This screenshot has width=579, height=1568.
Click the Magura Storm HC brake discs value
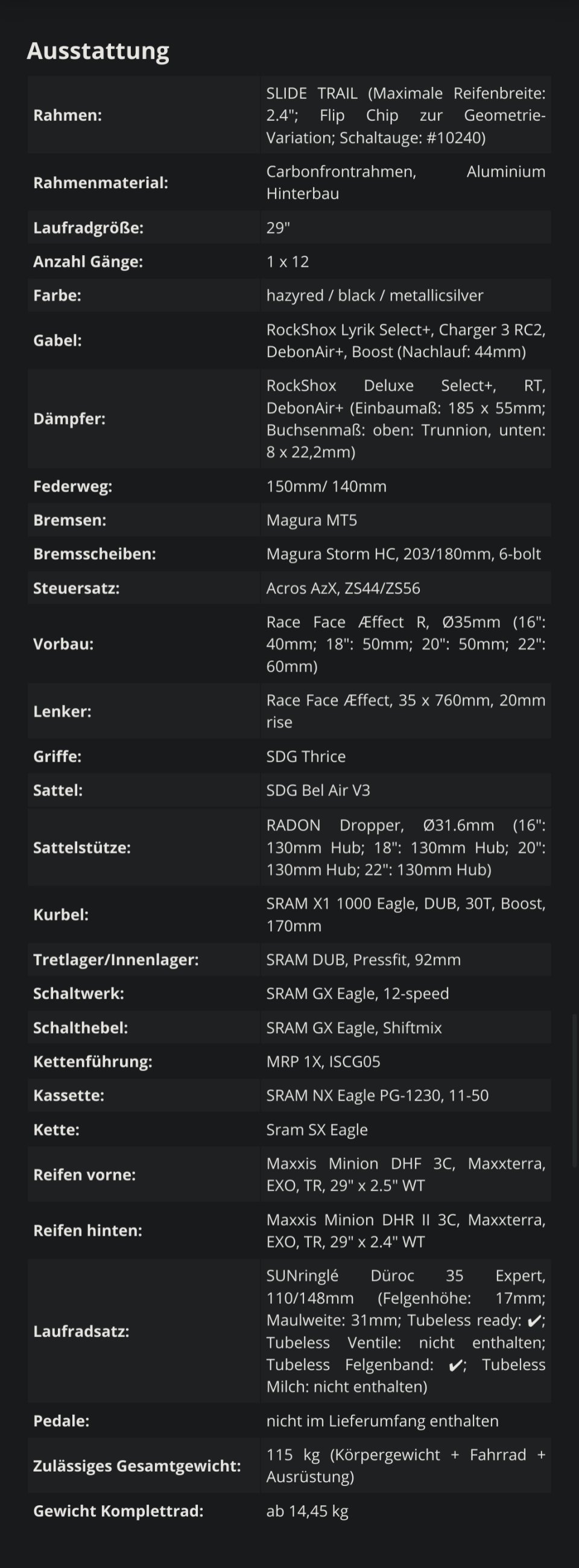(403, 554)
